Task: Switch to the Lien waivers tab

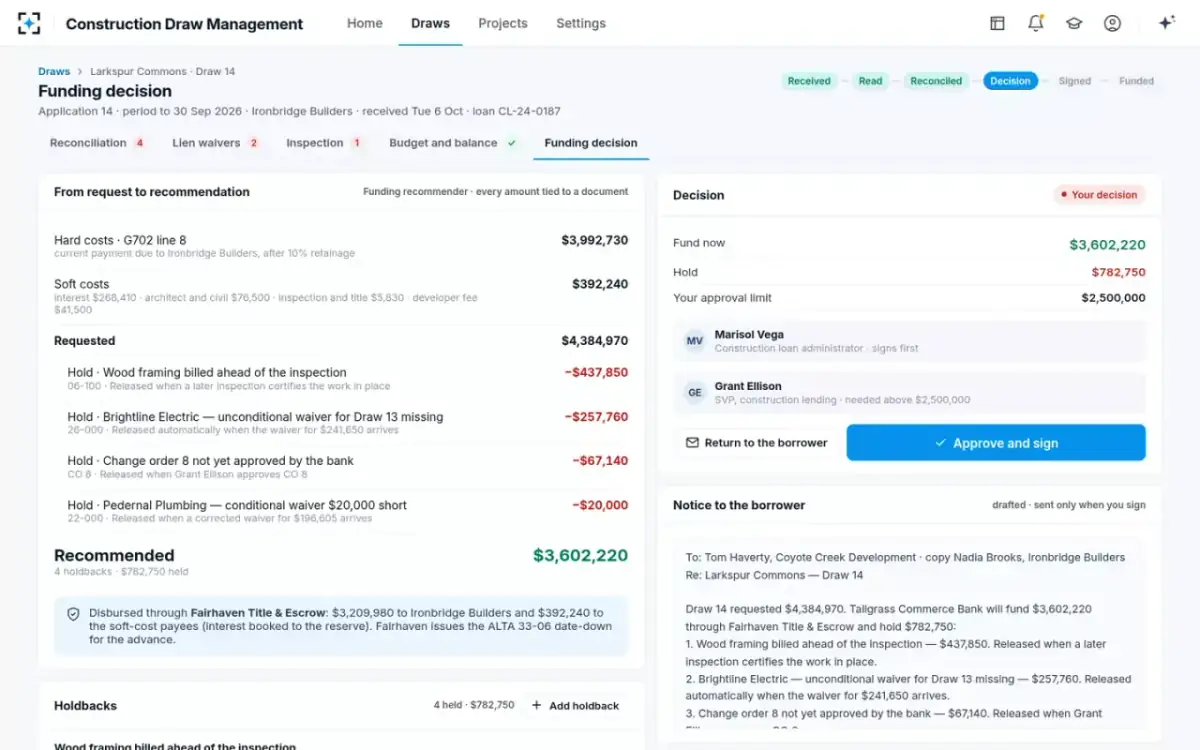Action: pos(215,143)
